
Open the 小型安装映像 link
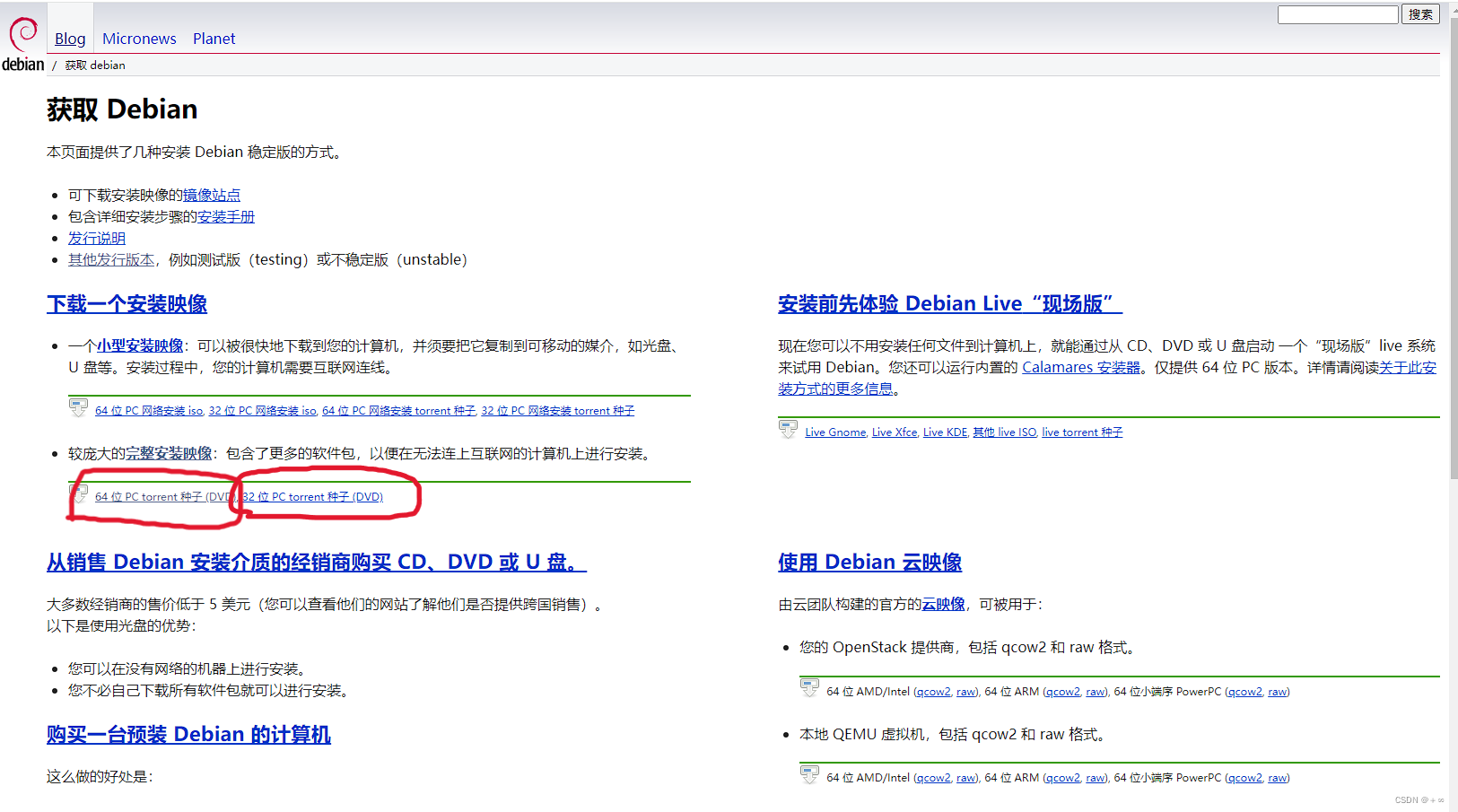(x=140, y=345)
